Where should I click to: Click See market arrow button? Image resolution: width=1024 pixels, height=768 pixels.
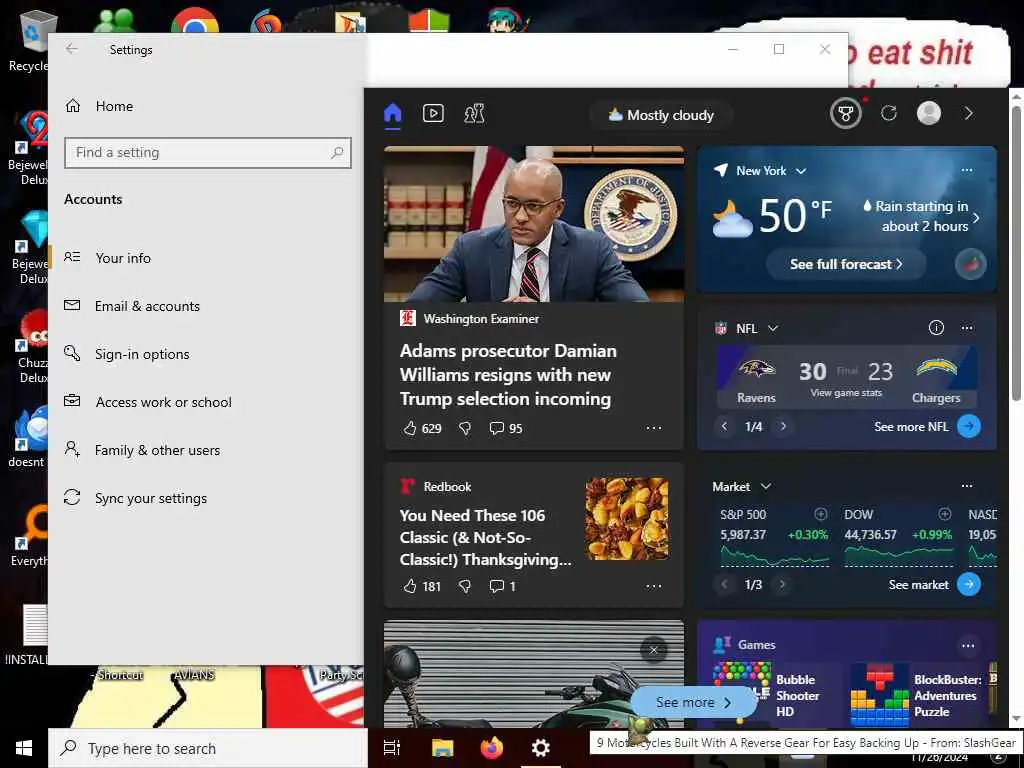tap(968, 584)
